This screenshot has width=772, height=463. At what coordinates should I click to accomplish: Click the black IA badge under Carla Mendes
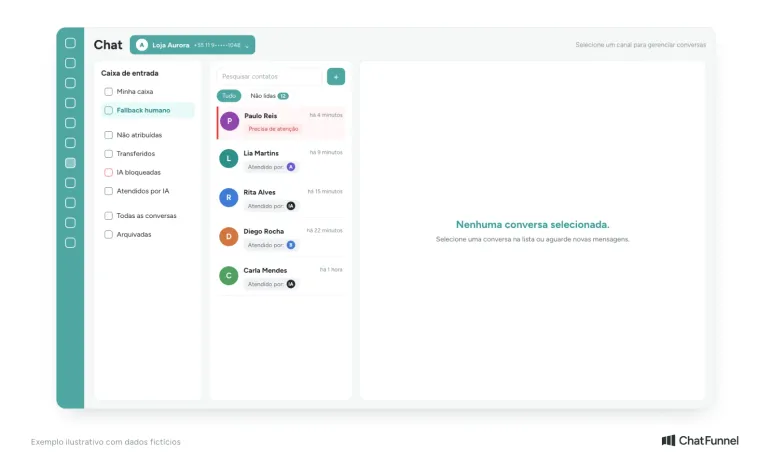point(291,284)
